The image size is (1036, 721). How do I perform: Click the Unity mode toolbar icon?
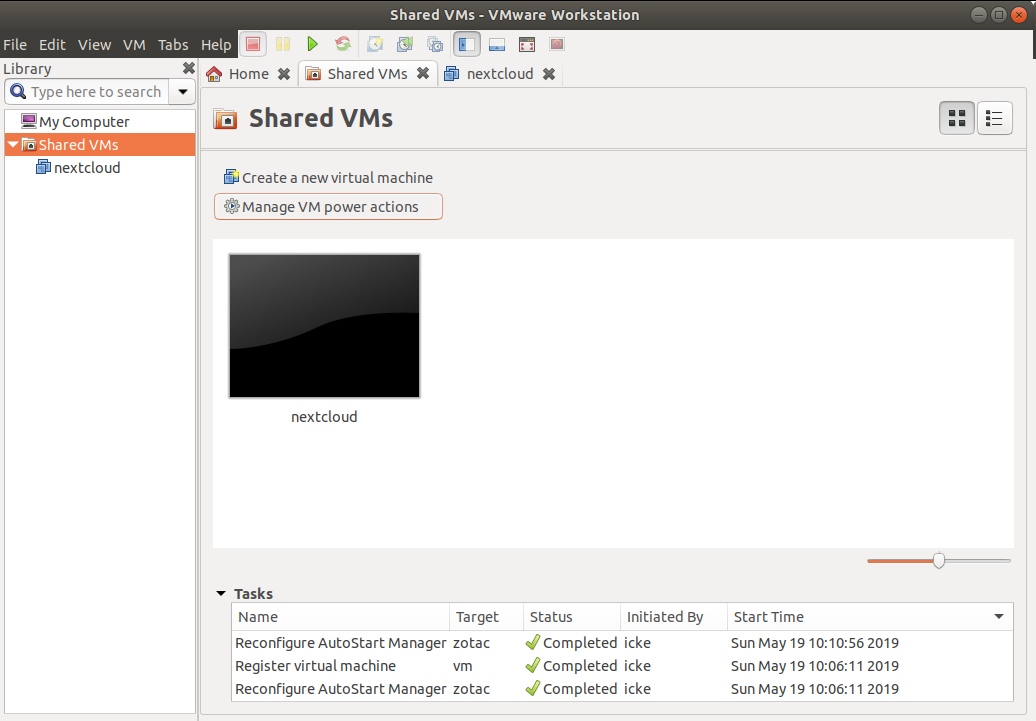(x=557, y=44)
